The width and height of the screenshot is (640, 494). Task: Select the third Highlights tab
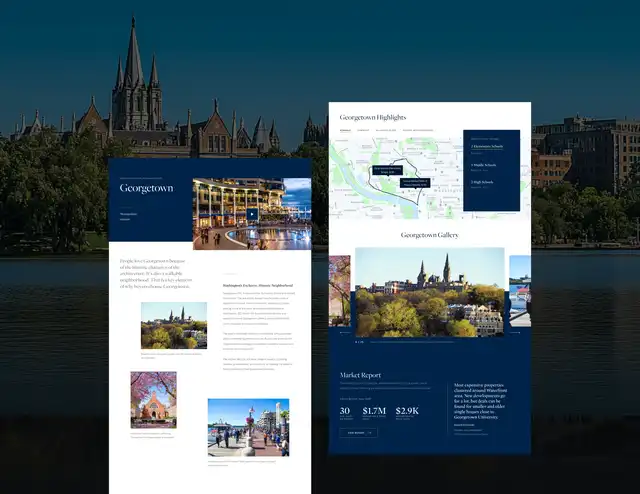[386, 131]
